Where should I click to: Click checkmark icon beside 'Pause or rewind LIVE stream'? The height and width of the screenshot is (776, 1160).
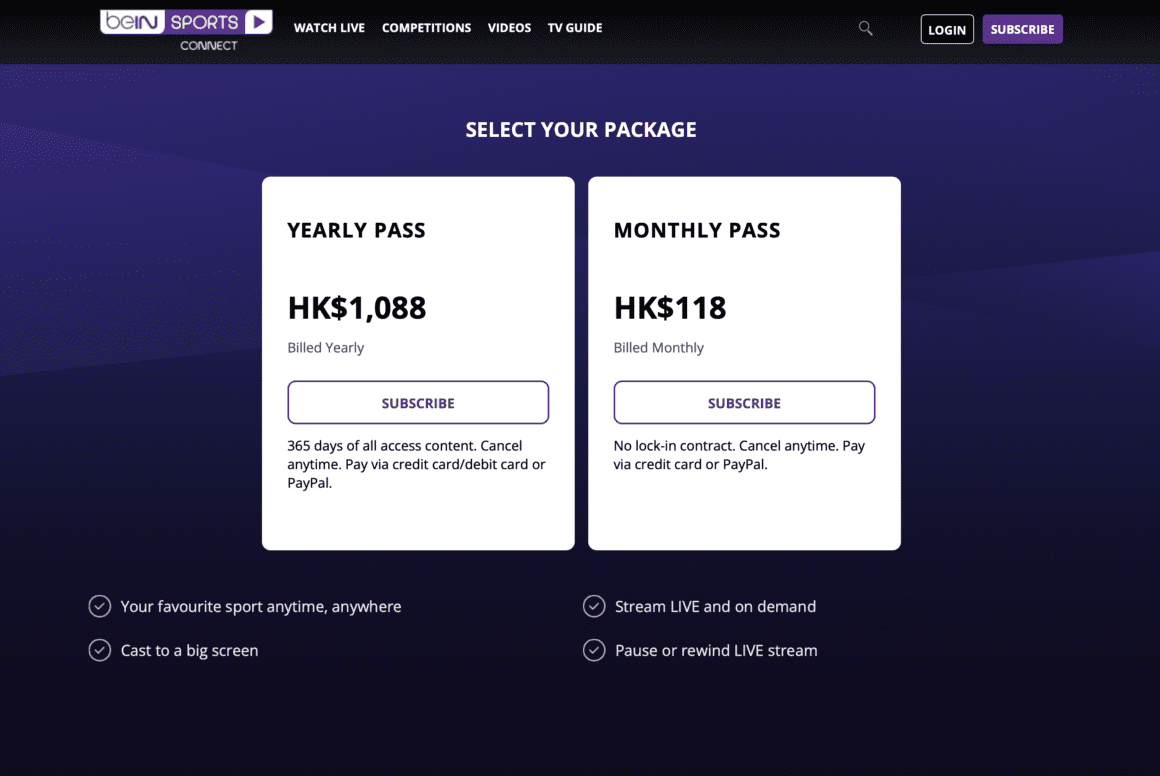click(x=594, y=650)
